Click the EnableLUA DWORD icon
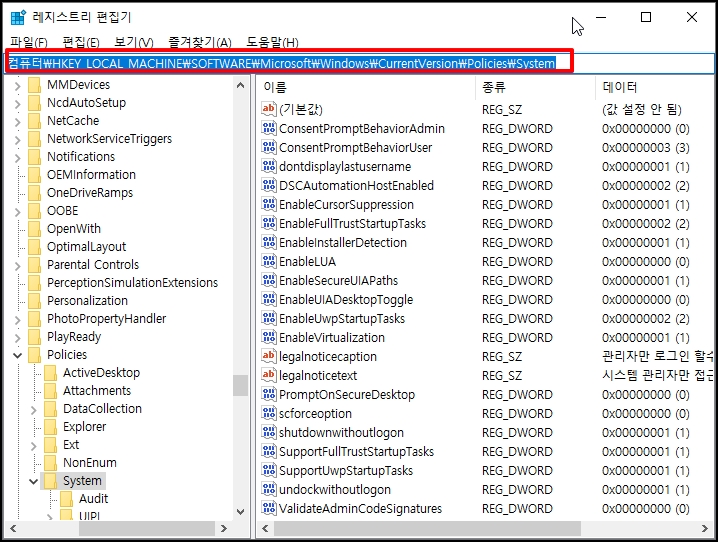The image size is (718, 542). [269, 261]
